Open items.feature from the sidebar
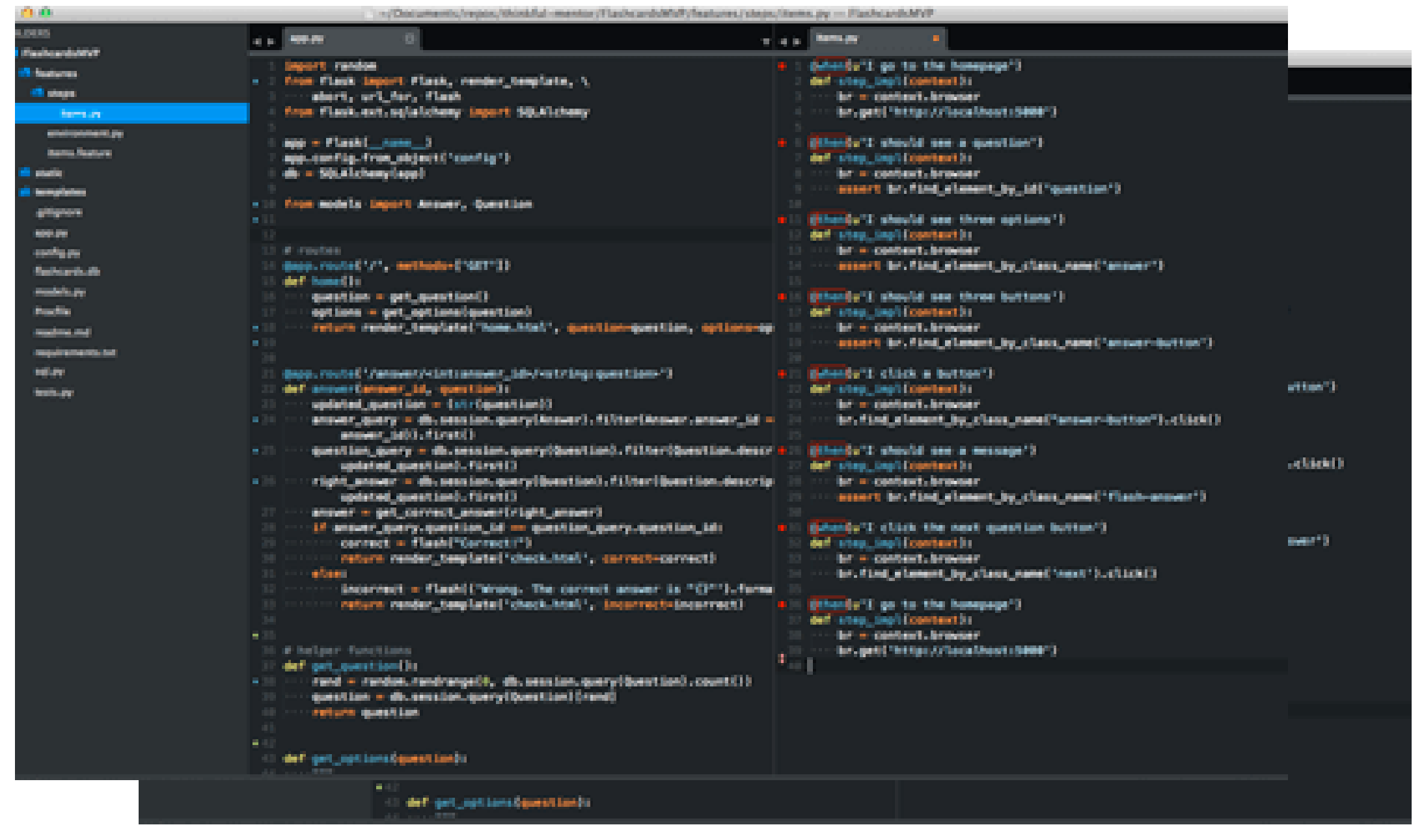The width and height of the screenshot is (1424, 840). tap(79, 153)
